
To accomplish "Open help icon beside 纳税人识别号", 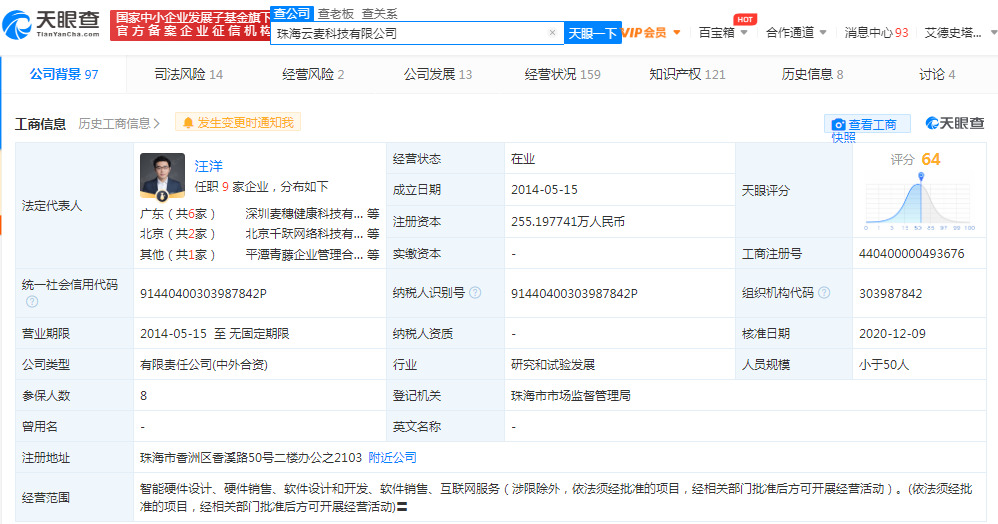I will (x=475, y=293).
